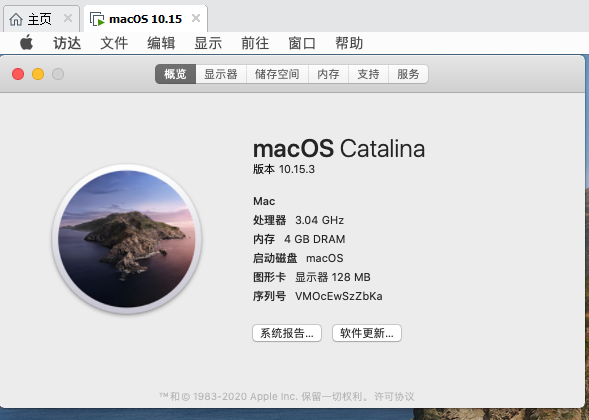Open the 窗口 menu
Viewport: 589px width, 420px height.
(302, 43)
